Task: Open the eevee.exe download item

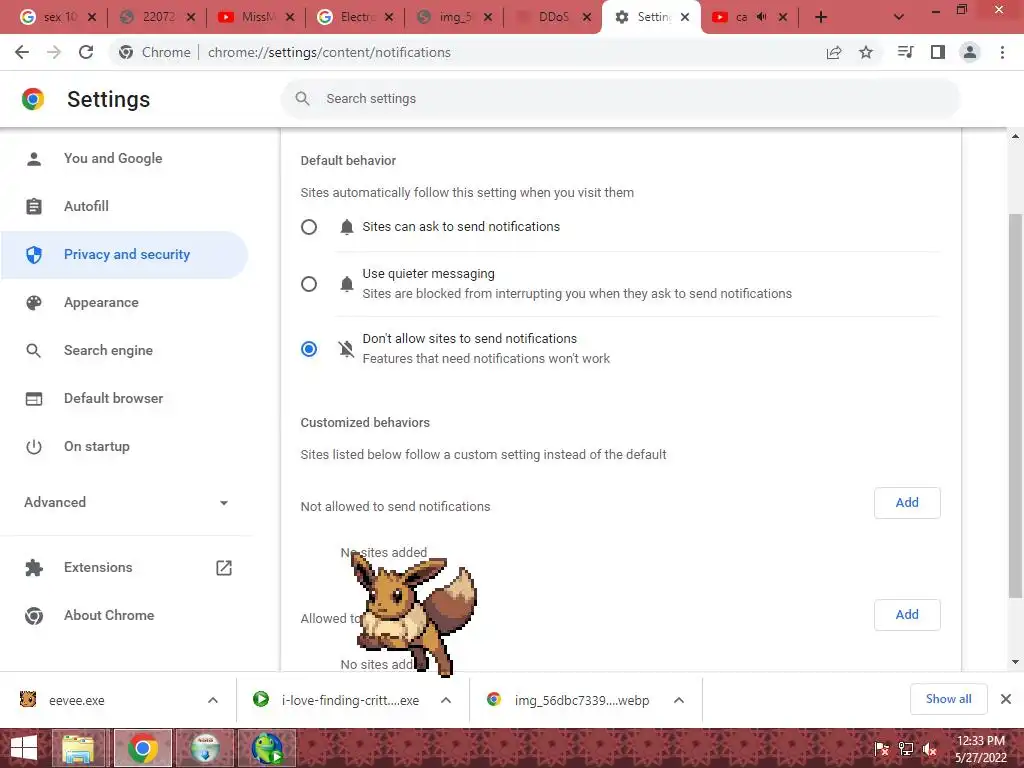Action: click(x=76, y=700)
